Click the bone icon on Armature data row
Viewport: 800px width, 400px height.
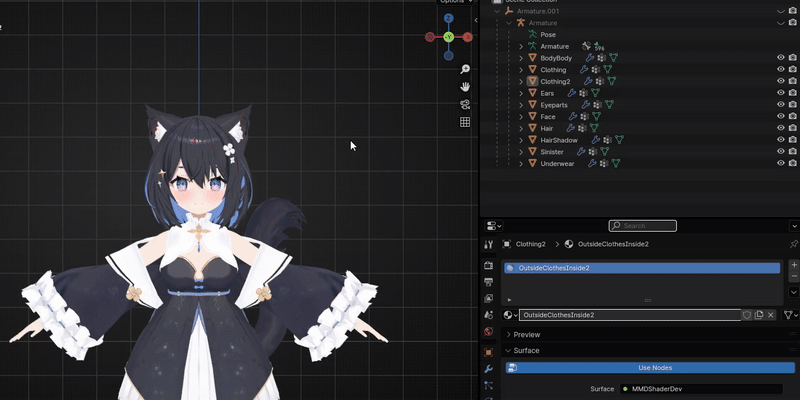pos(586,46)
